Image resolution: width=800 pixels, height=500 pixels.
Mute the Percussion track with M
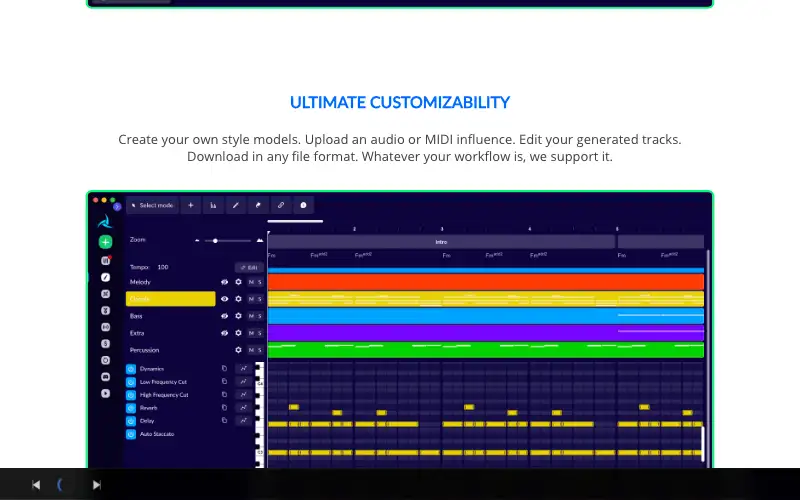coord(251,350)
